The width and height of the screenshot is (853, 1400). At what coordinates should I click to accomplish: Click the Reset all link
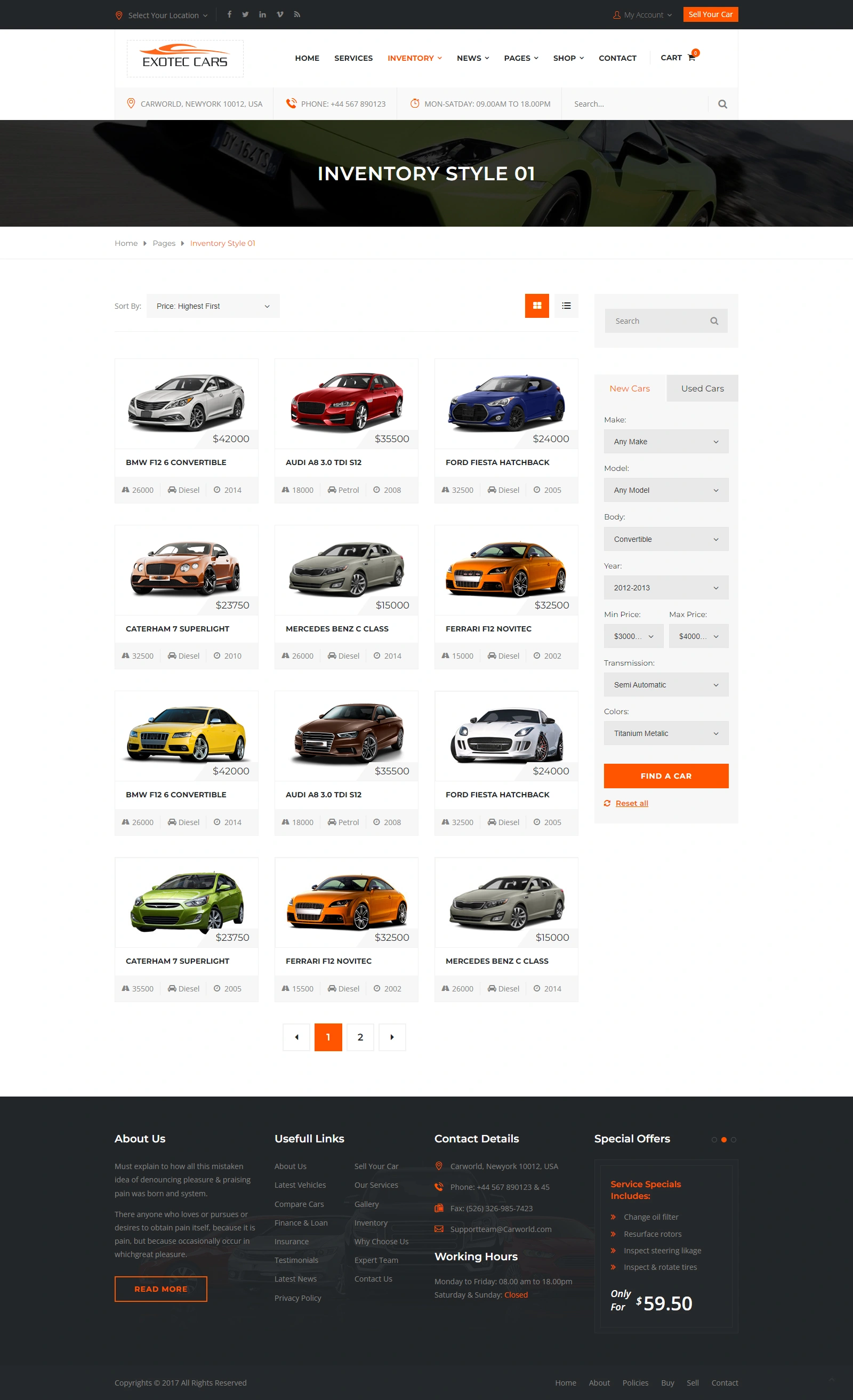[632, 803]
